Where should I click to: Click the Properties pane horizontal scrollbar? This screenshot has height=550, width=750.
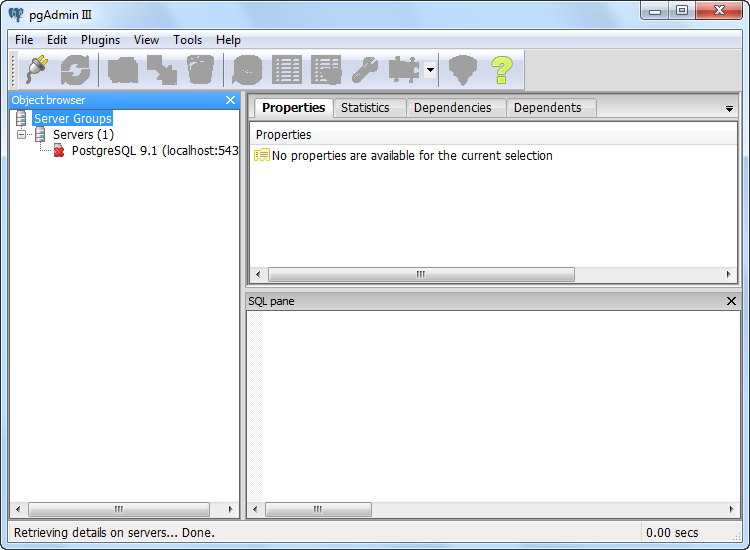click(x=421, y=274)
